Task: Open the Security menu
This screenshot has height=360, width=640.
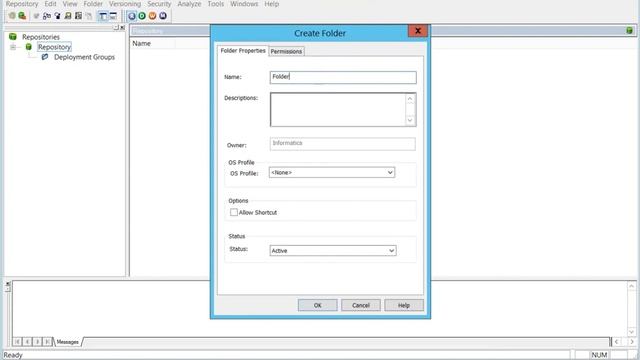Action: click(x=159, y=4)
